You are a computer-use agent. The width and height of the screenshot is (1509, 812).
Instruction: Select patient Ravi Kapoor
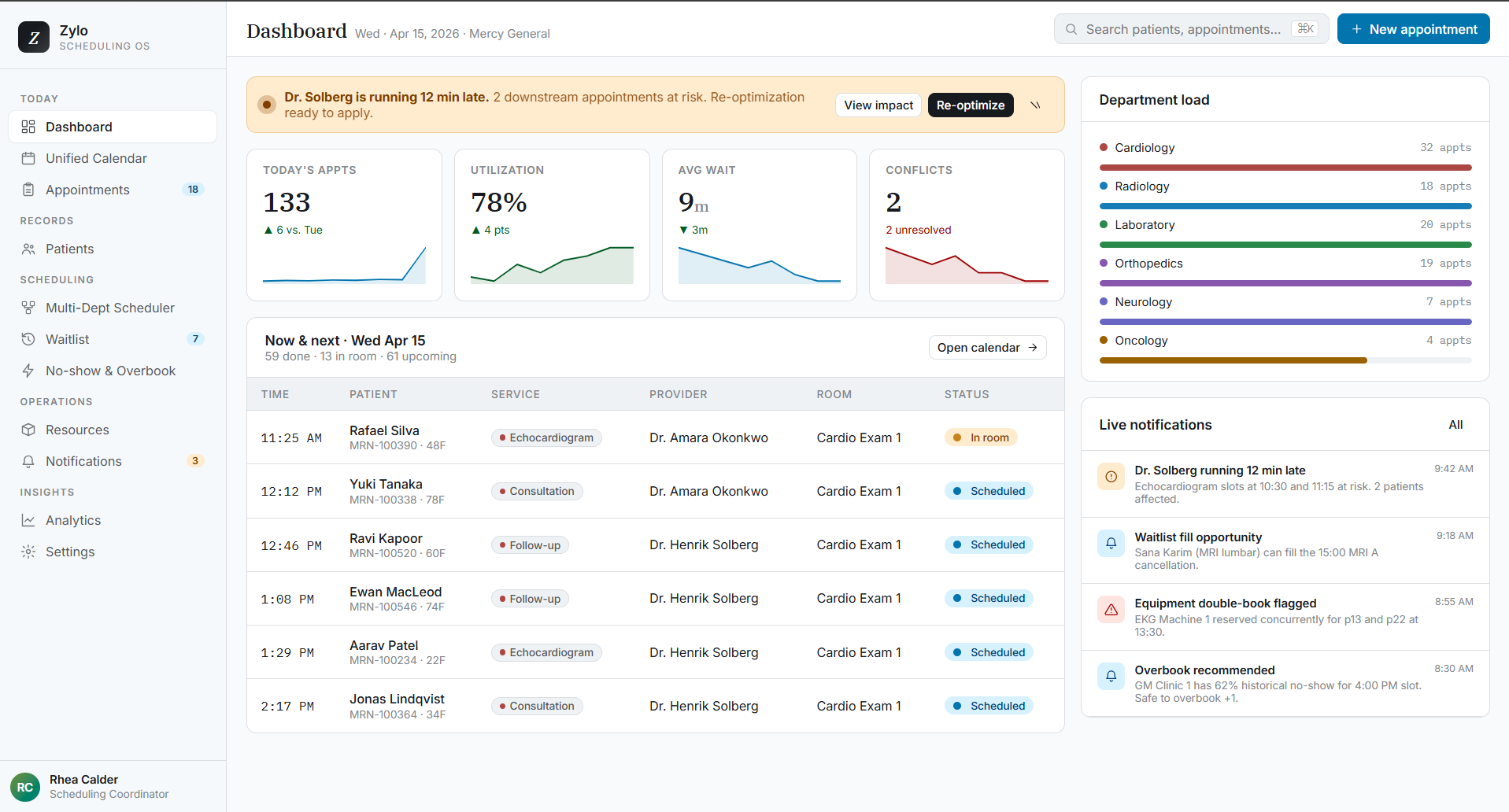[386, 538]
